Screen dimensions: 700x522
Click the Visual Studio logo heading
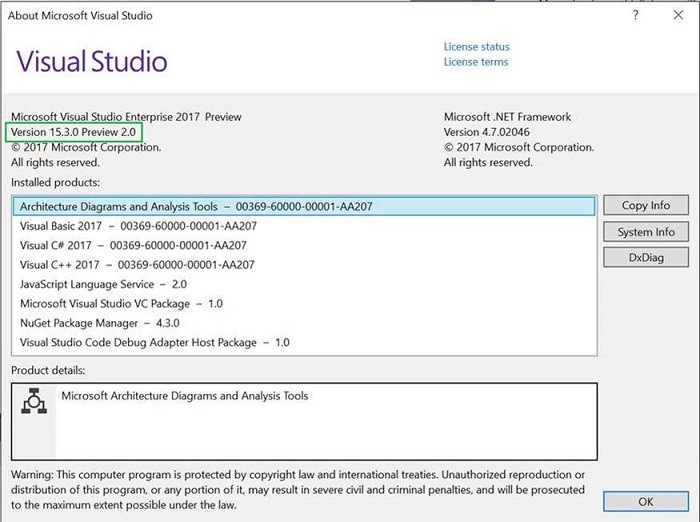pos(92,61)
